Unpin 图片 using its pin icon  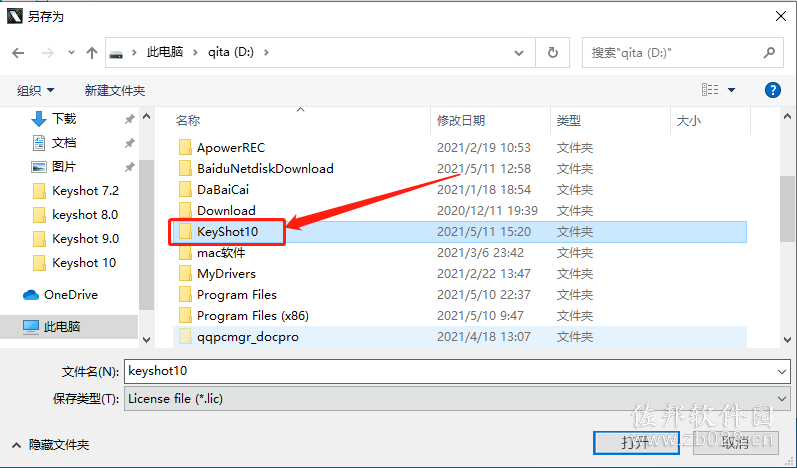[130, 167]
